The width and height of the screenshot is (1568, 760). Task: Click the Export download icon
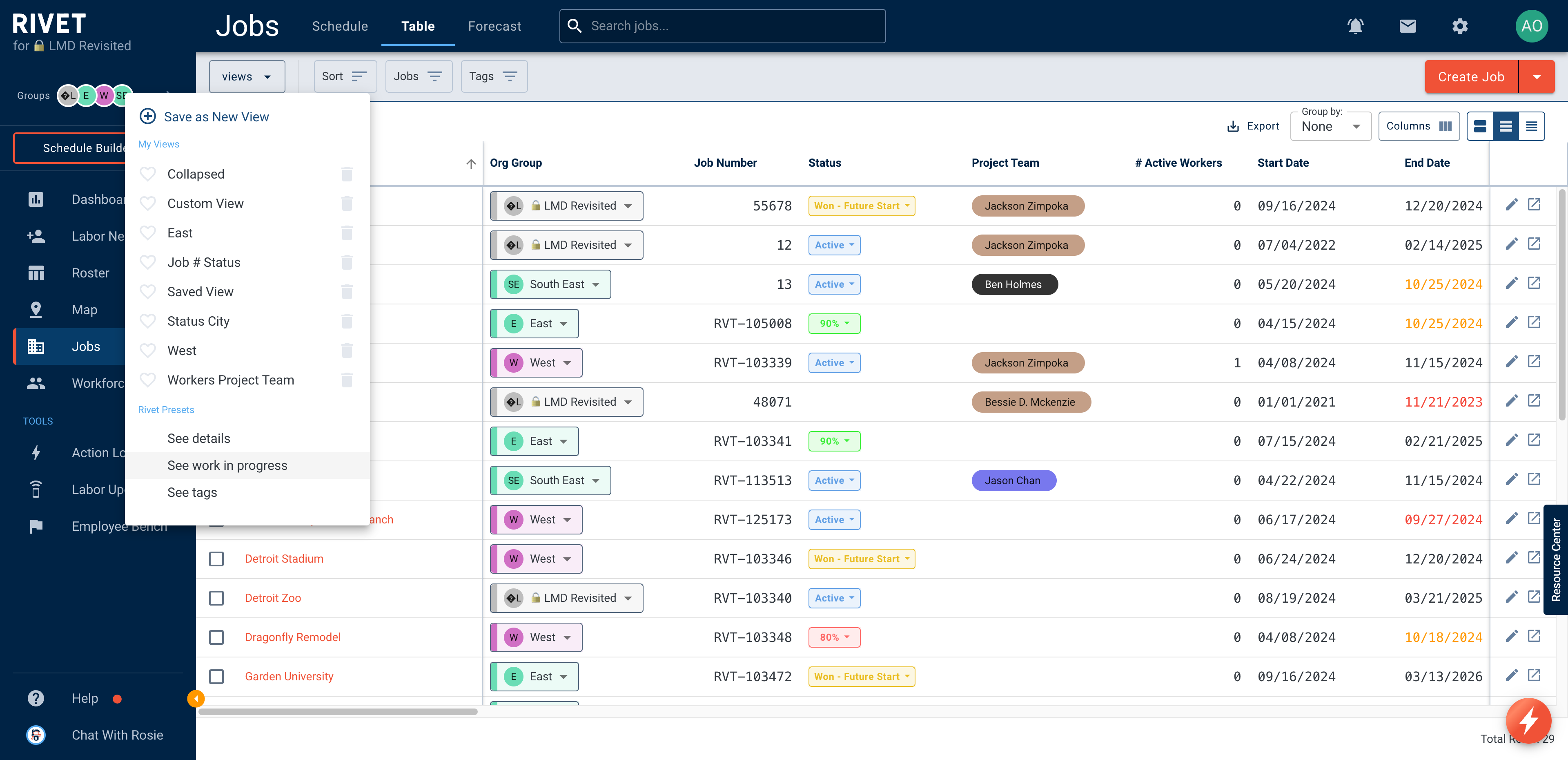(1233, 126)
